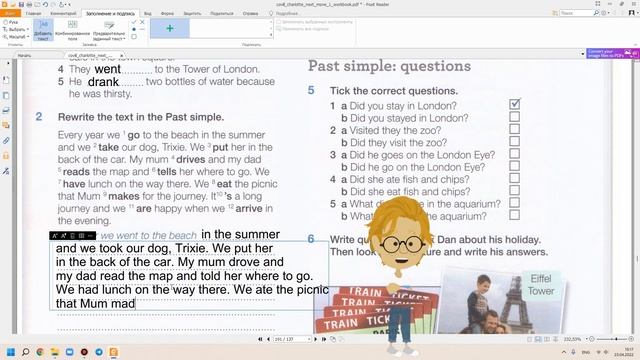Select the X cross mark in the ribbon

click(x=142, y=22)
